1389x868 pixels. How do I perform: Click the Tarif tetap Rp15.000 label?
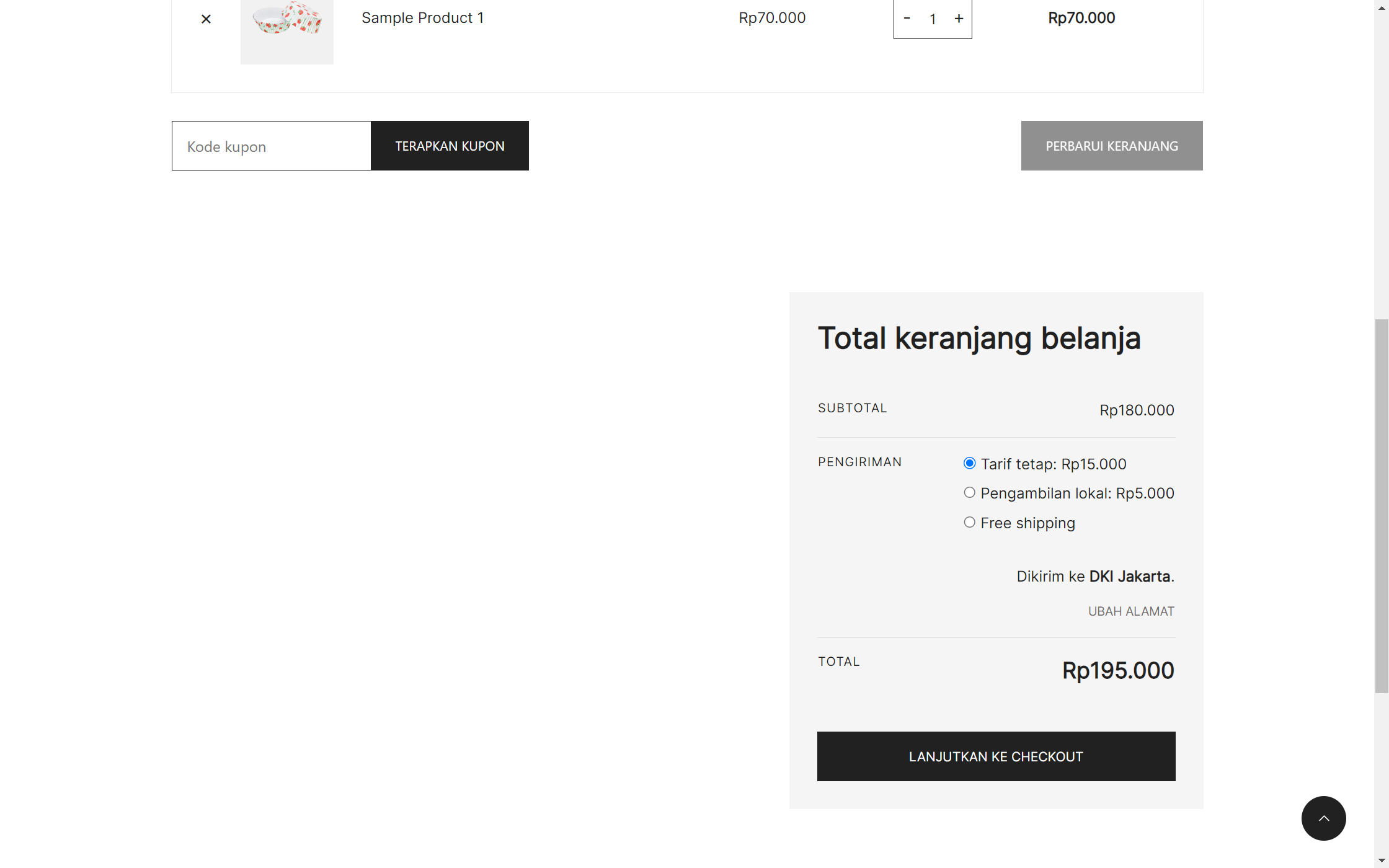(x=1053, y=464)
